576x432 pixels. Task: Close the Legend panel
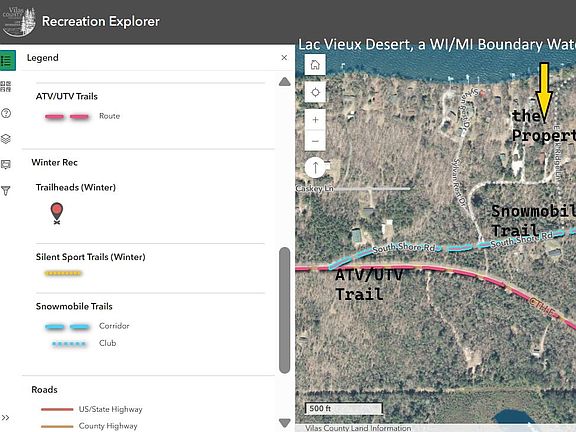[284, 58]
